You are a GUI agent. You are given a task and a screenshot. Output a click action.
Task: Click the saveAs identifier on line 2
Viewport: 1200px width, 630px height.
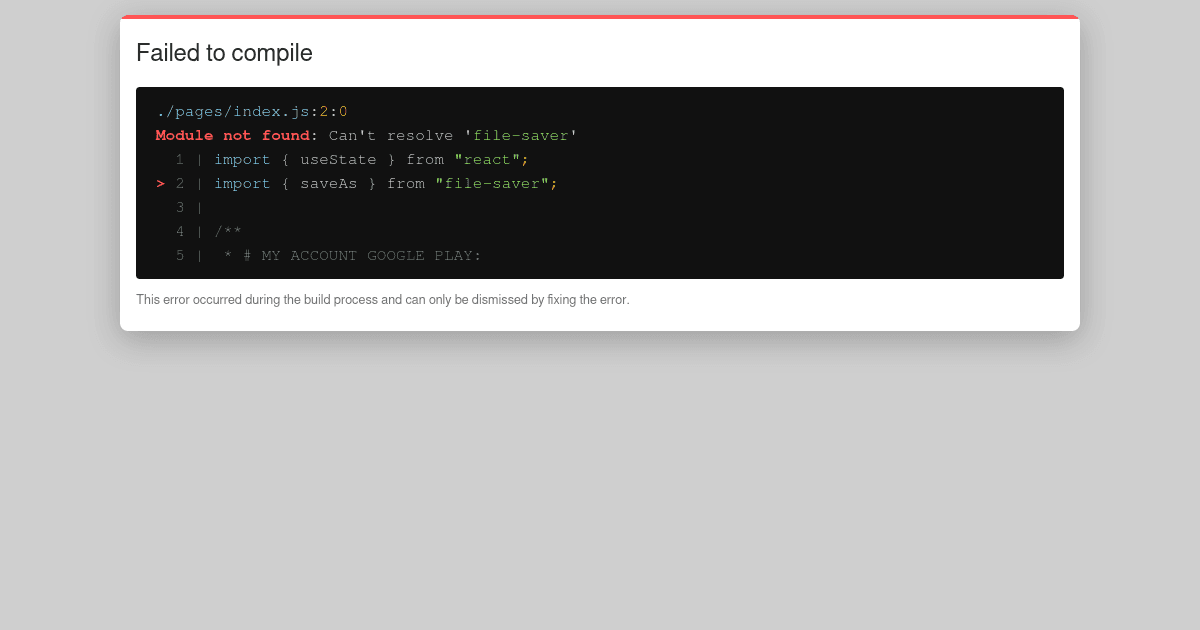coord(329,183)
